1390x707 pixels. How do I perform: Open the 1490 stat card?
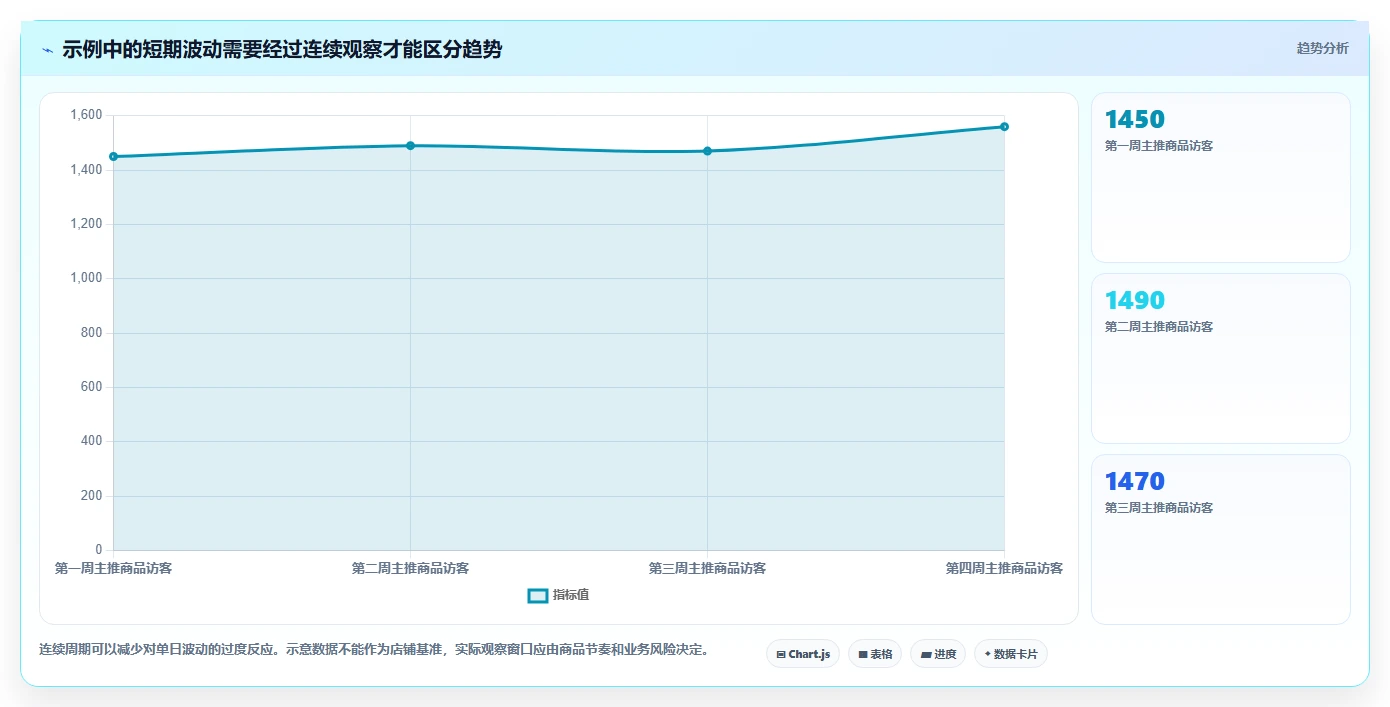coord(1221,359)
